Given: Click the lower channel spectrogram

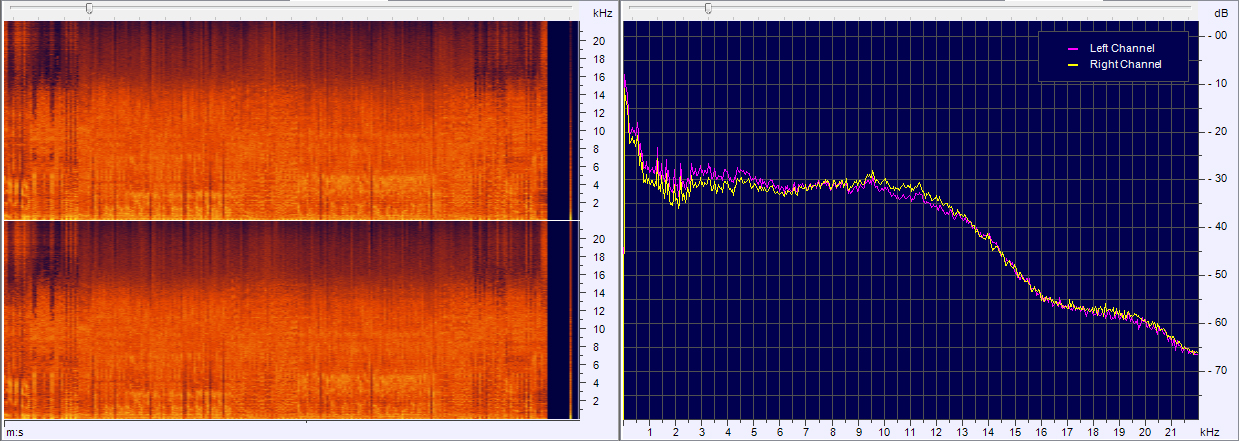Looking at the screenshot, I should pos(275,320).
